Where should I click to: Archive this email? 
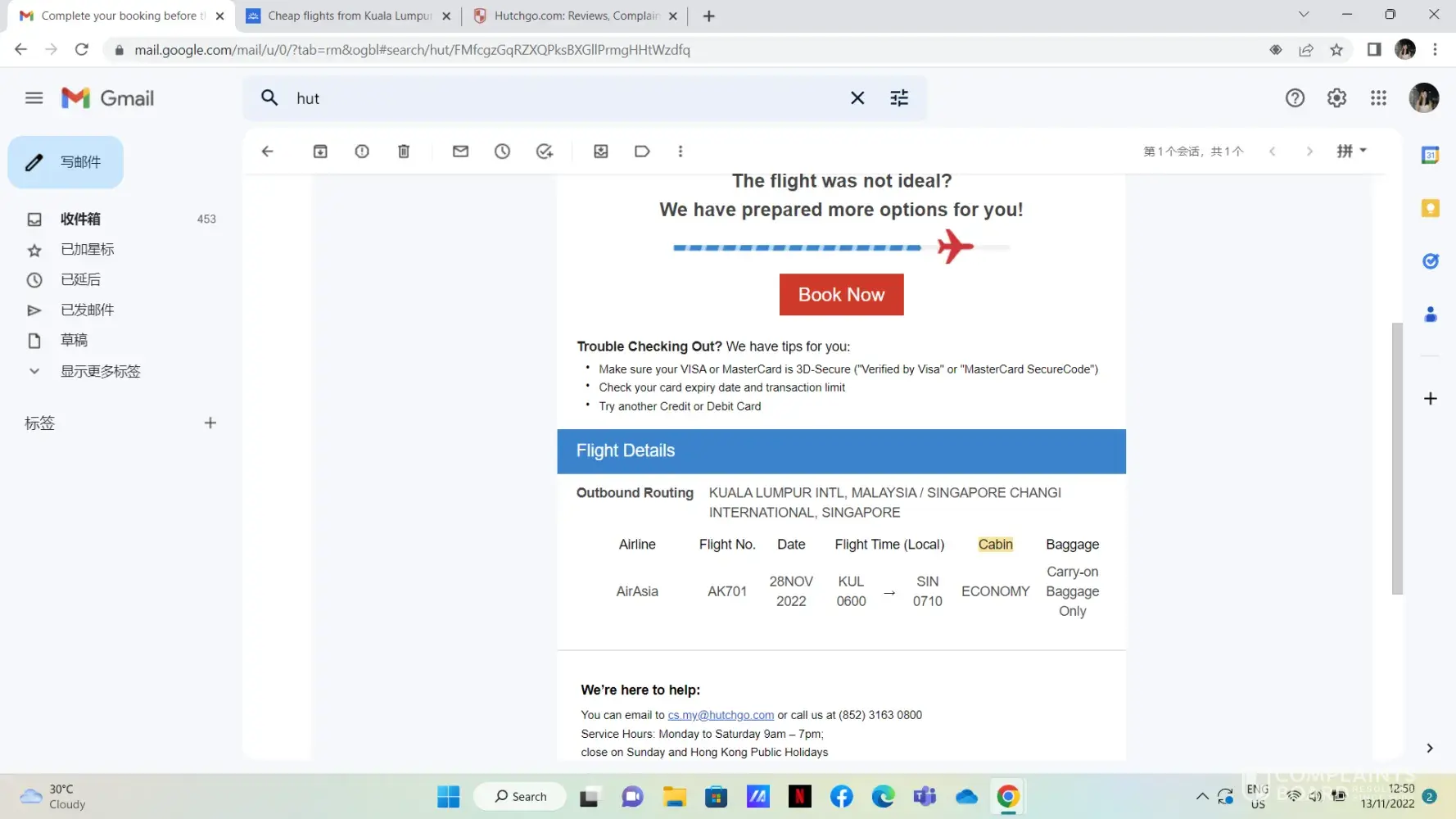pyautogui.click(x=320, y=152)
